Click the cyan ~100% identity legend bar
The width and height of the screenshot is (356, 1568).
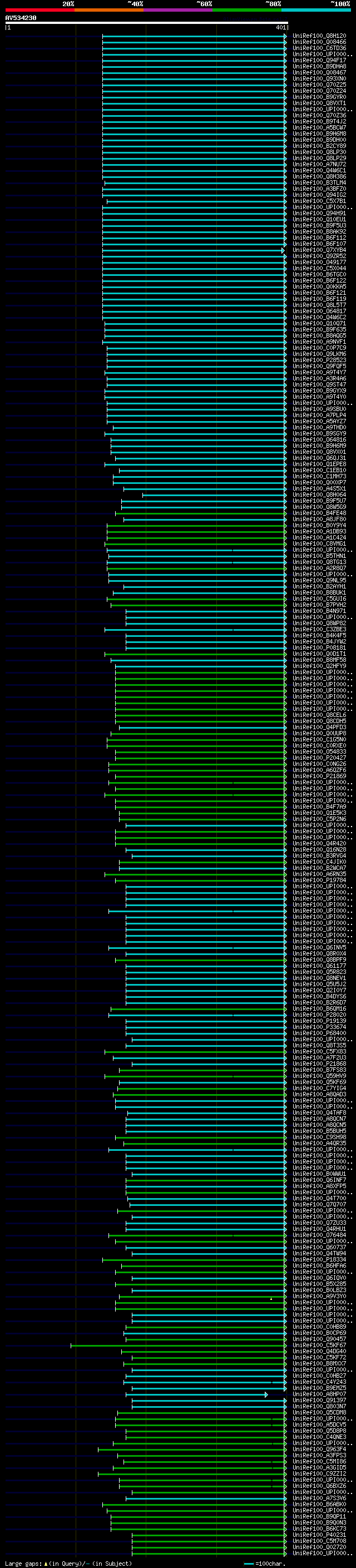tap(316, 10)
